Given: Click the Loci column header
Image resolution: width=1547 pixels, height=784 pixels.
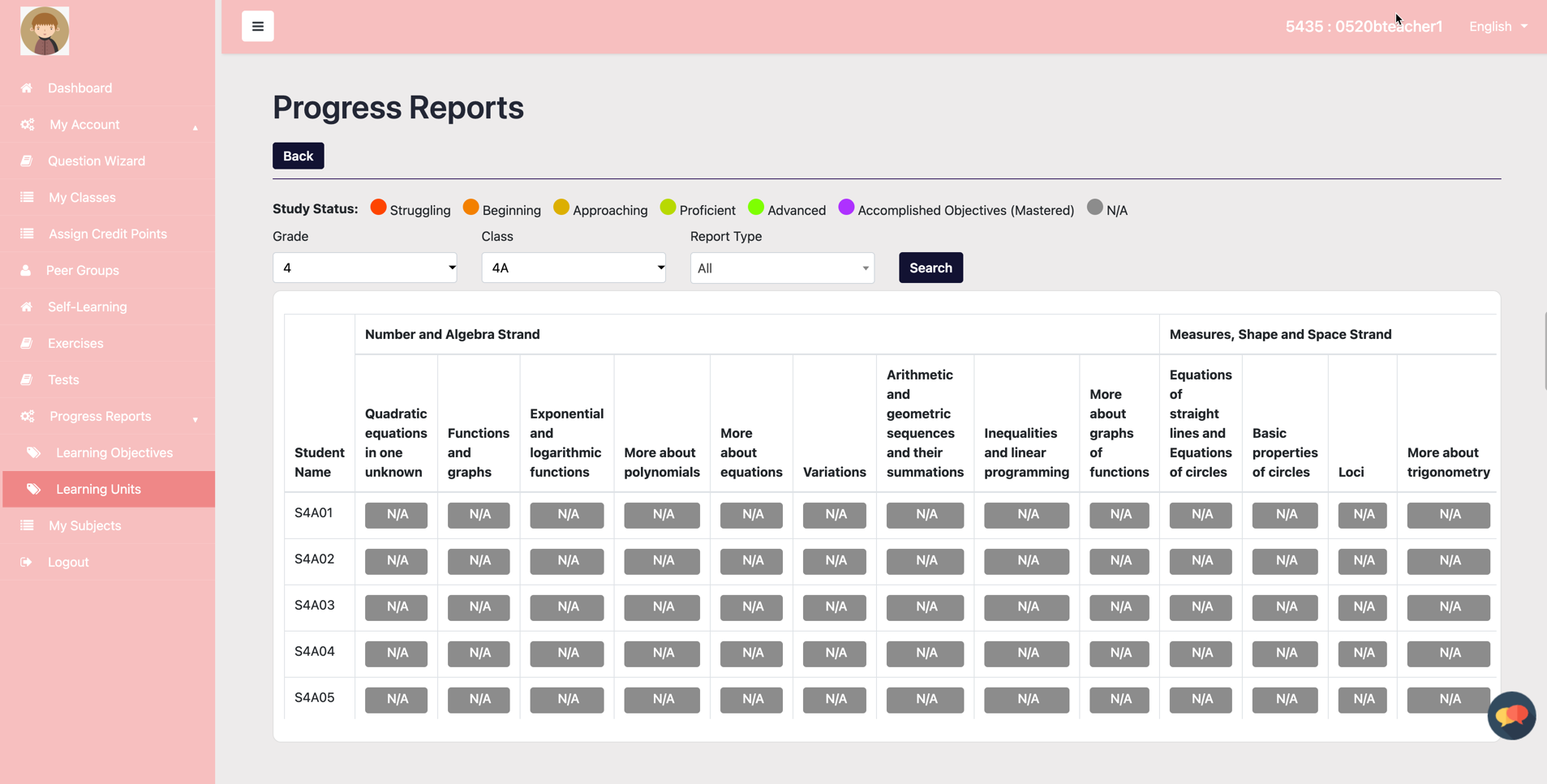Looking at the screenshot, I should (1351, 472).
